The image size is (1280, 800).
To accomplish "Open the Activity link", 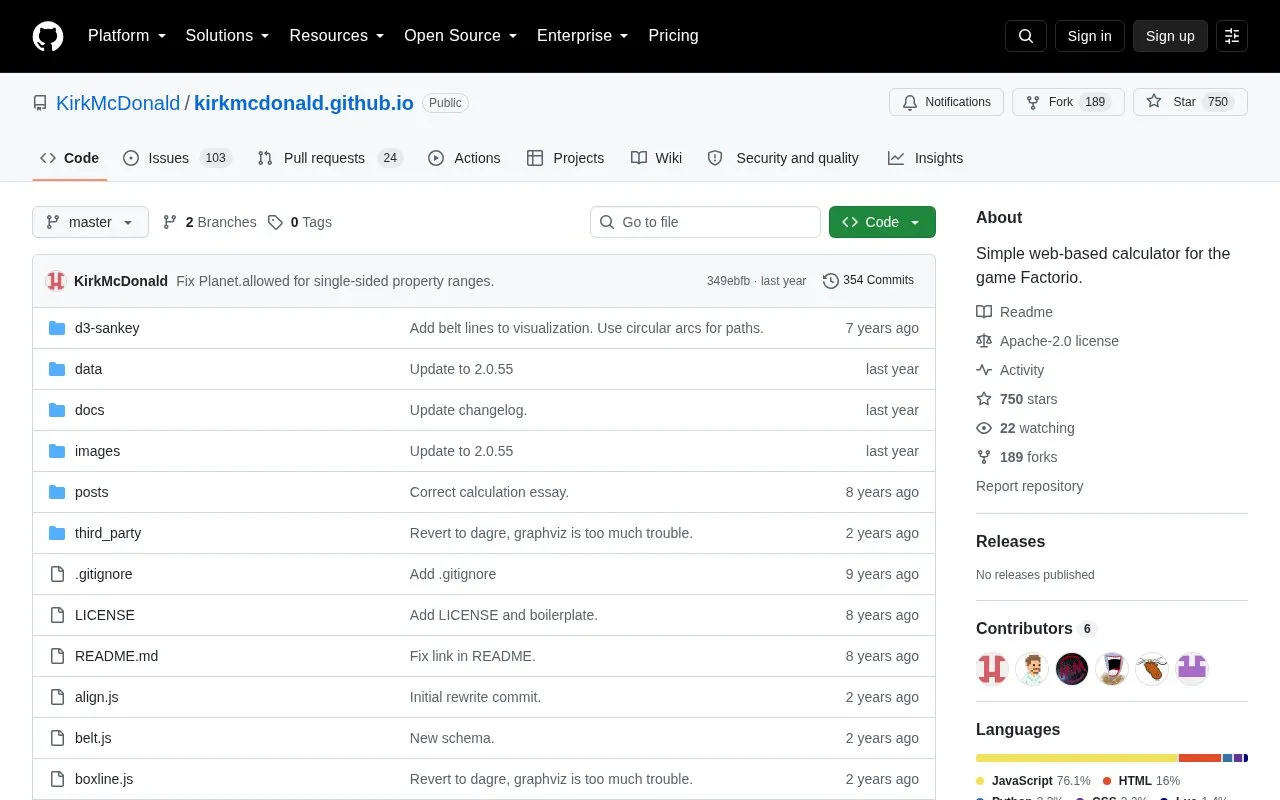I will [1010, 370].
